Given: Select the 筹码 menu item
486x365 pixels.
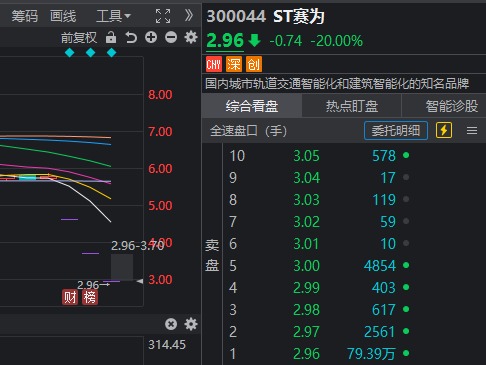Looking at the screenshot, I should coord(25,16).
